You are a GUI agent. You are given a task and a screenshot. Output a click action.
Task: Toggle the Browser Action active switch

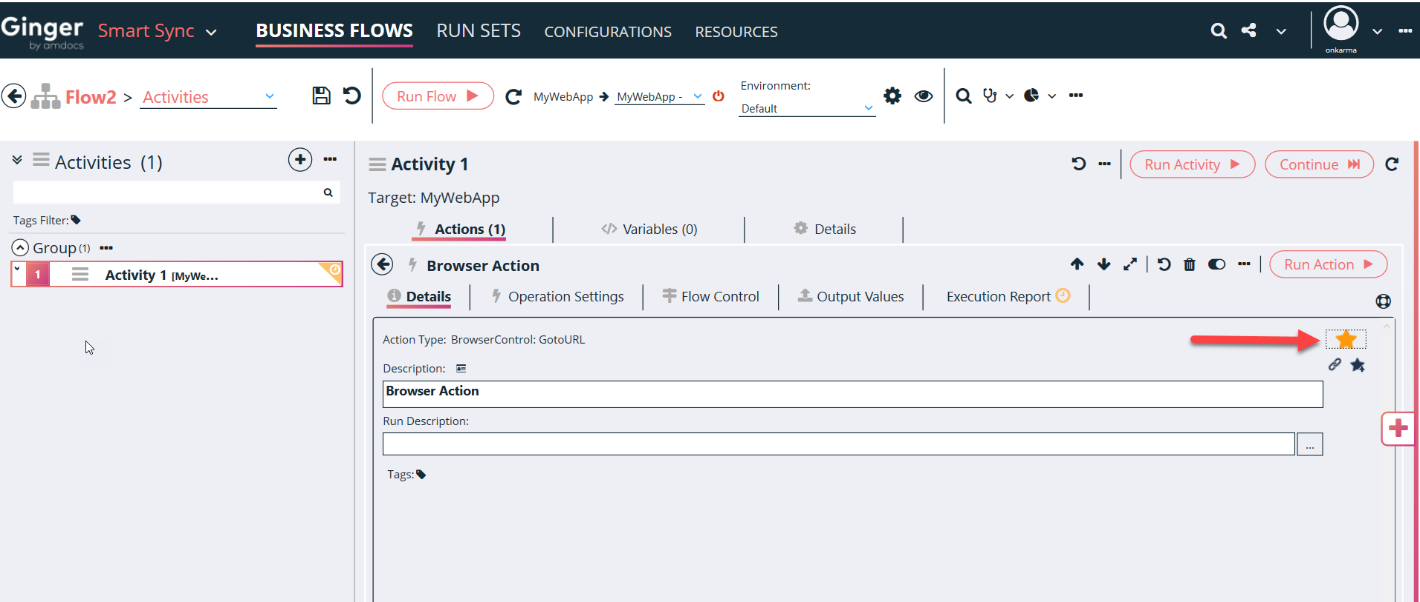1217,265
